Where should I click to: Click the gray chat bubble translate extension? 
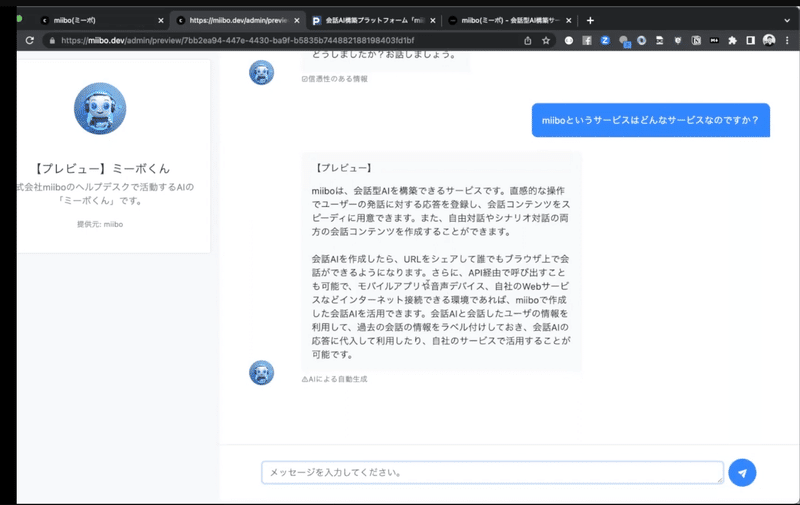click(x=623, y=41)
